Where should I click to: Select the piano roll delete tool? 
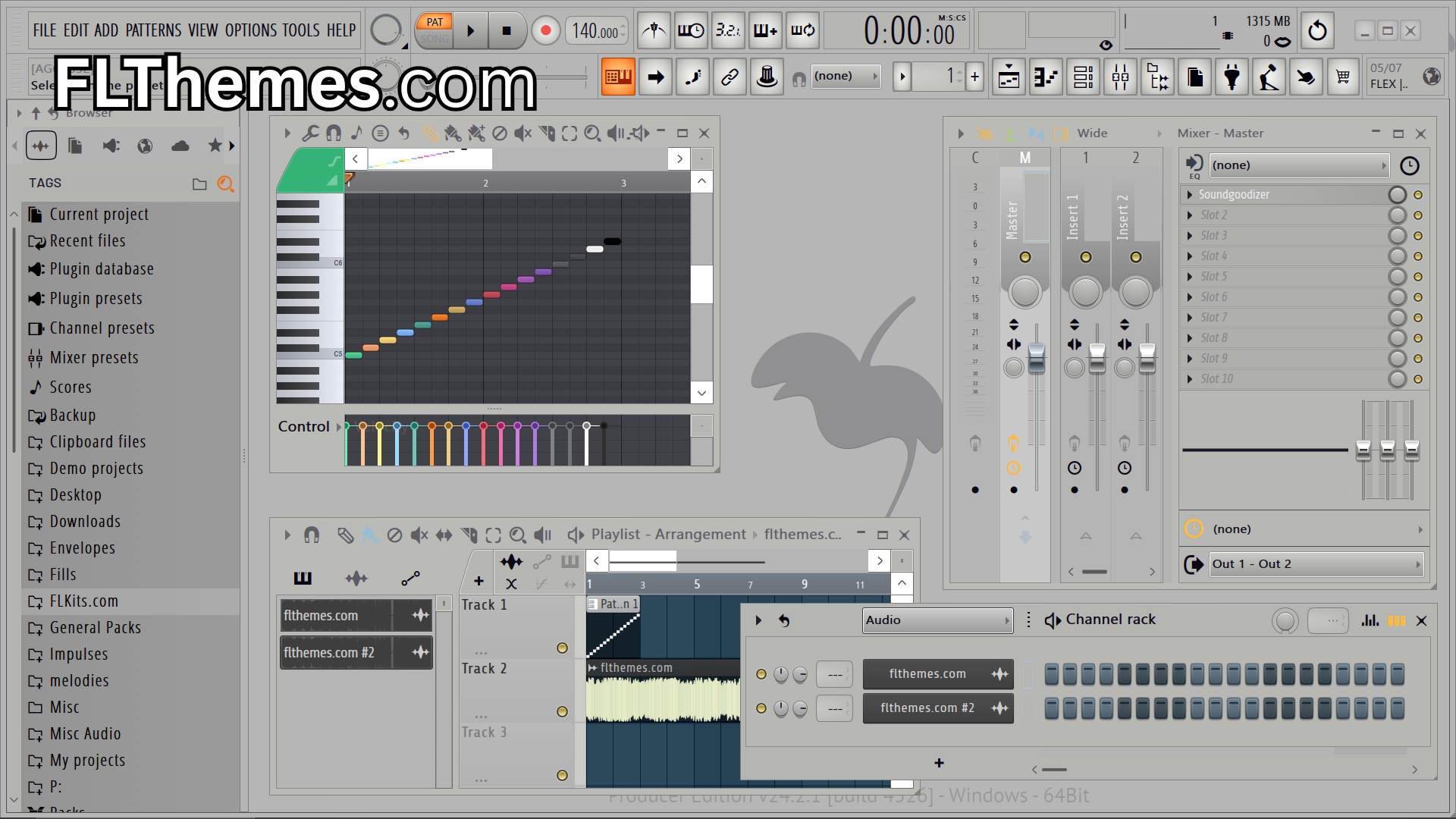pyautogui.click(x=499, y=134)
